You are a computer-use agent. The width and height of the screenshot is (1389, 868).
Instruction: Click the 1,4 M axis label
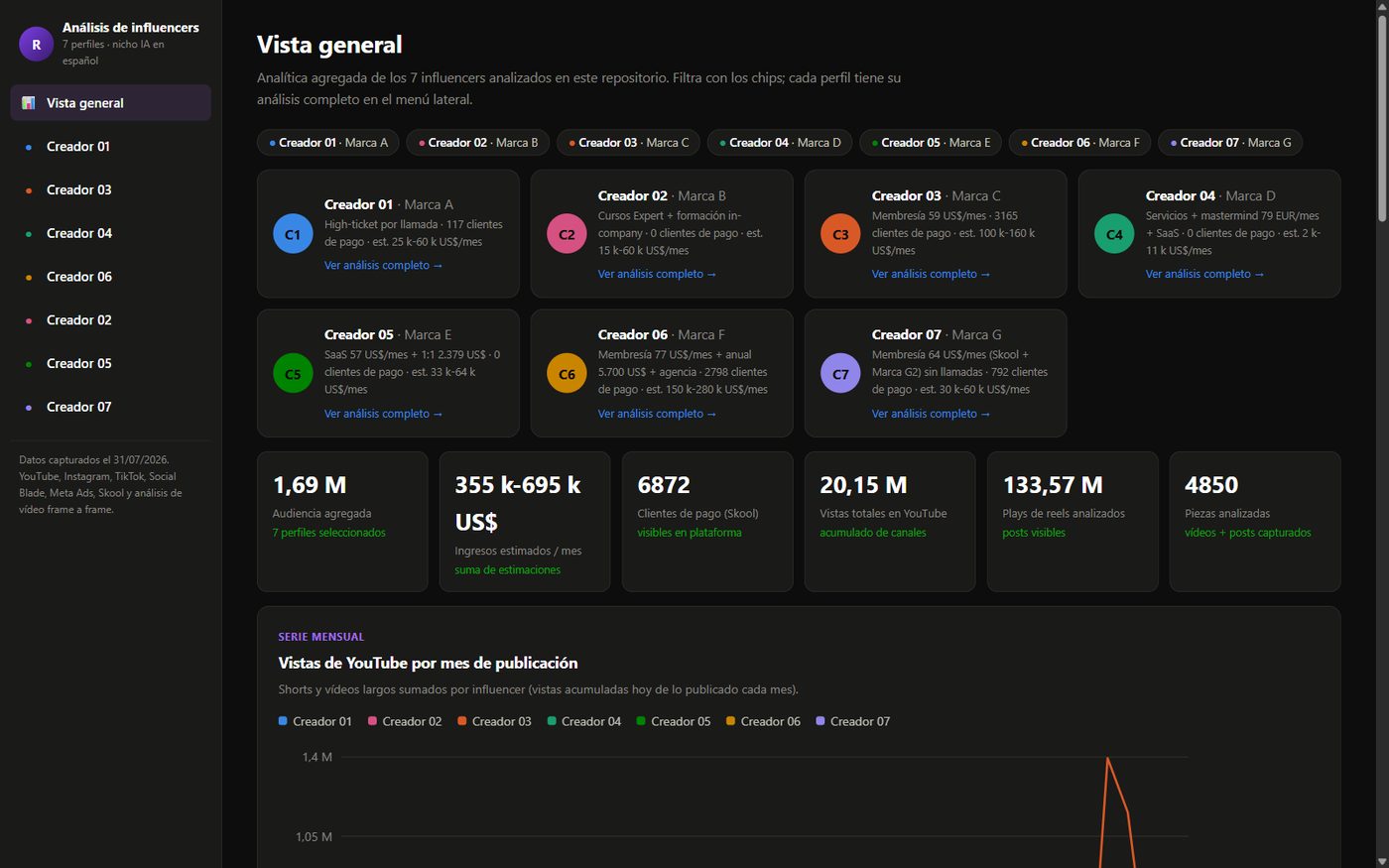click(x=317, y=757)
